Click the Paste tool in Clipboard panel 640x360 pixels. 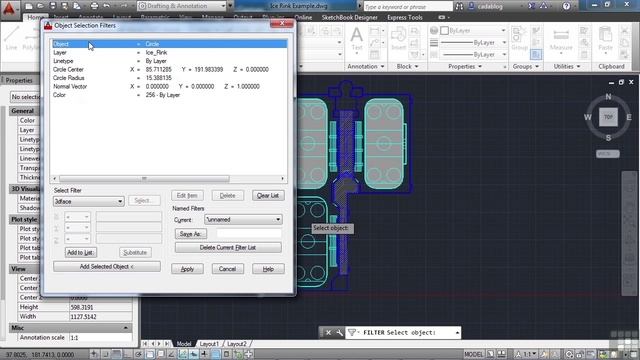(605, 39)
